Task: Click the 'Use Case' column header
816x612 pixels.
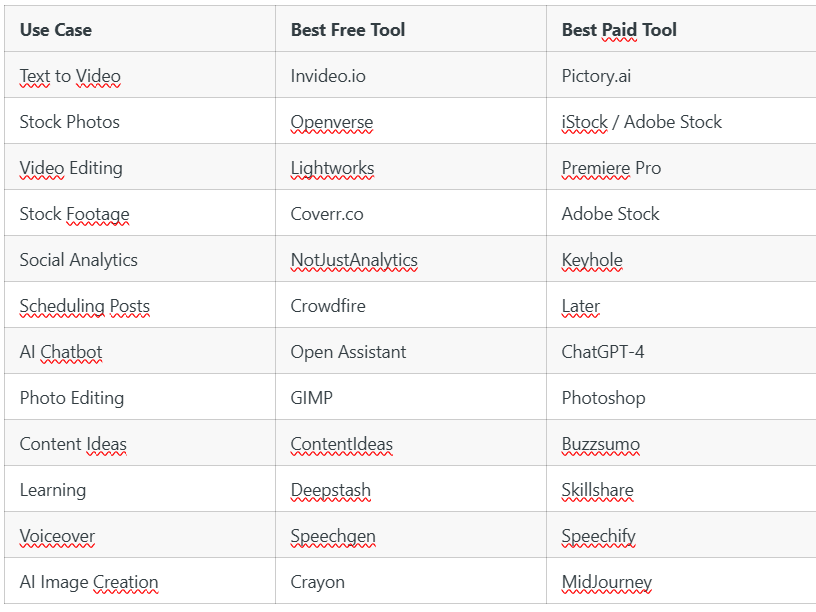Action: click(139, 29)
